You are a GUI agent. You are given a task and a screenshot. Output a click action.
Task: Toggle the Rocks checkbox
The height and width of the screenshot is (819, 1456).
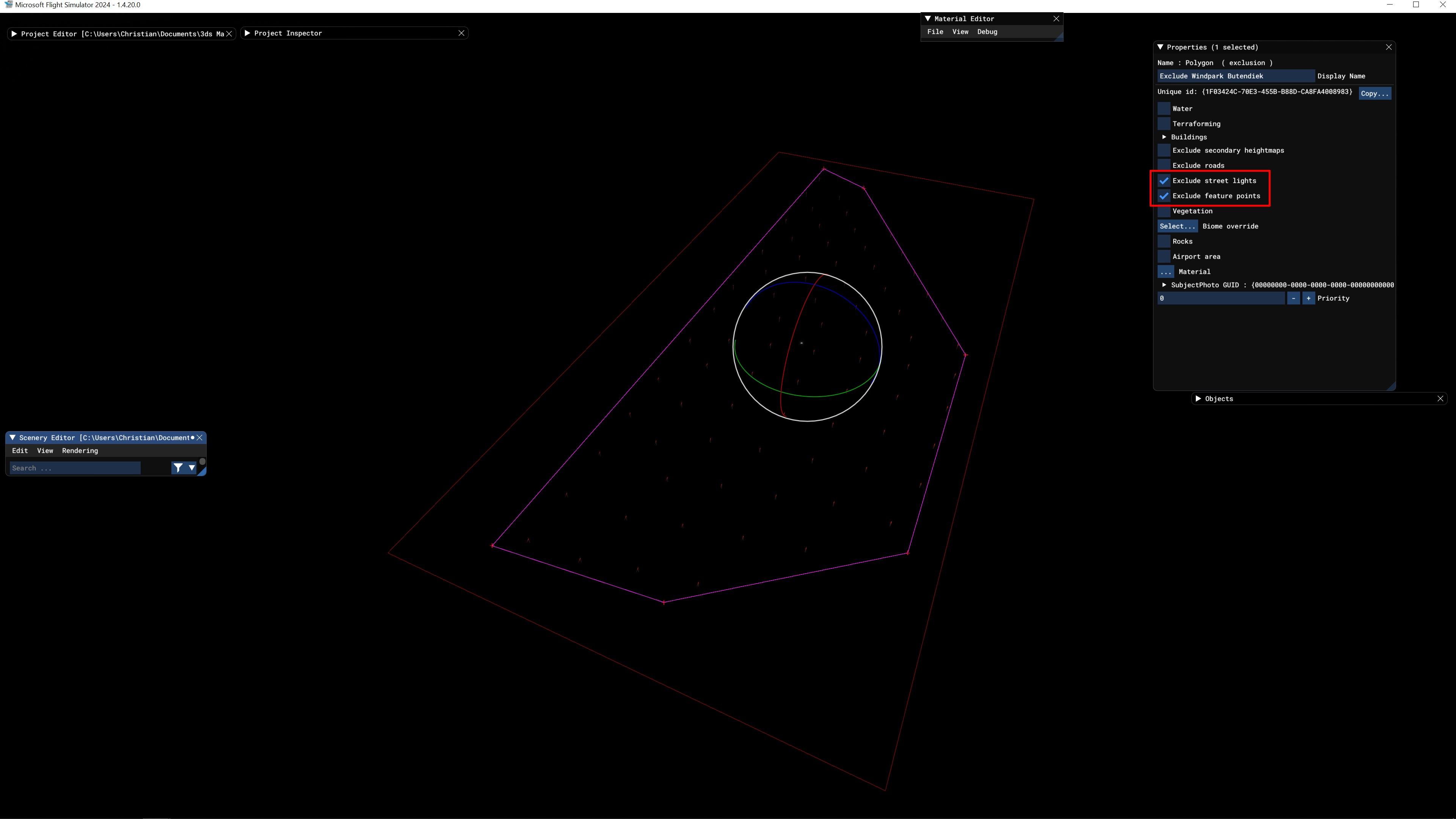[1164, 242]
